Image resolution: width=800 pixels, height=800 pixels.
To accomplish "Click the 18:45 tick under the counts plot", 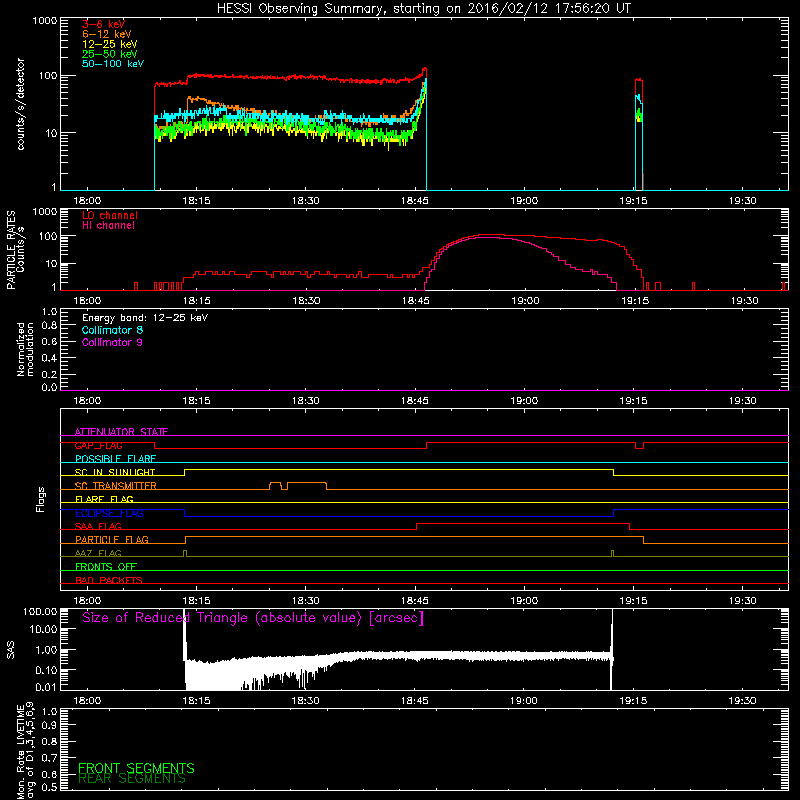I will pos(414,201).
